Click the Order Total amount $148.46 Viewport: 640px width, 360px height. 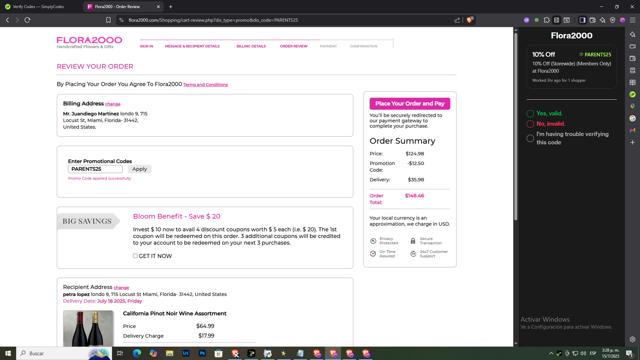point(414,196)
